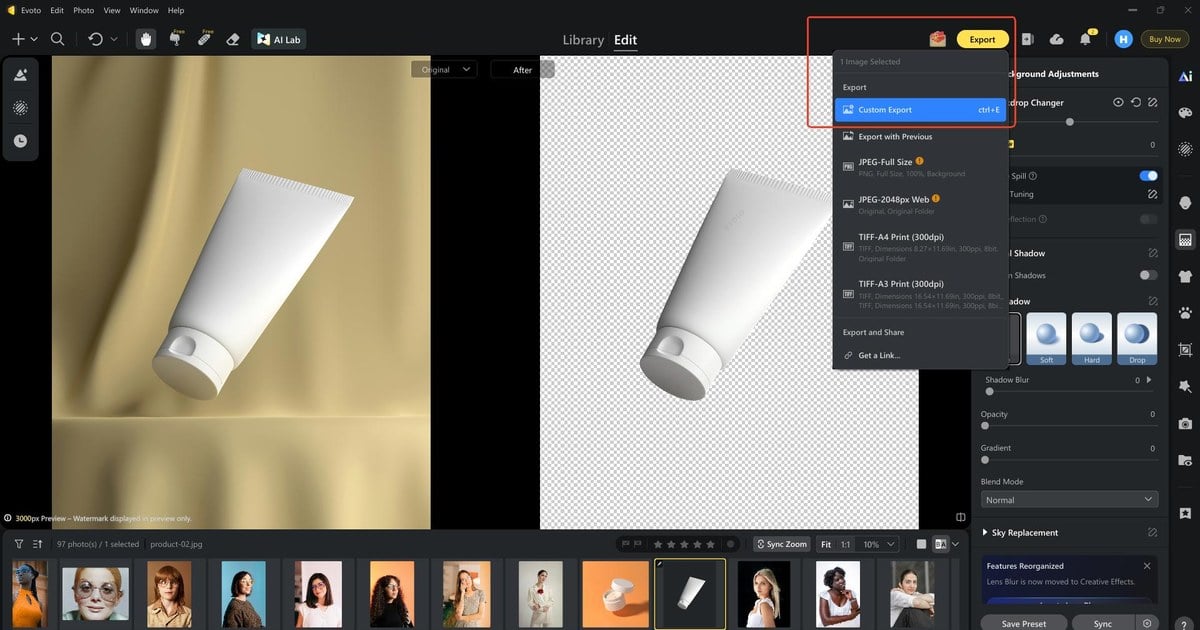Open the H user profile avatar
This screenshot has height=630, width=1200.
[1123, 39]
